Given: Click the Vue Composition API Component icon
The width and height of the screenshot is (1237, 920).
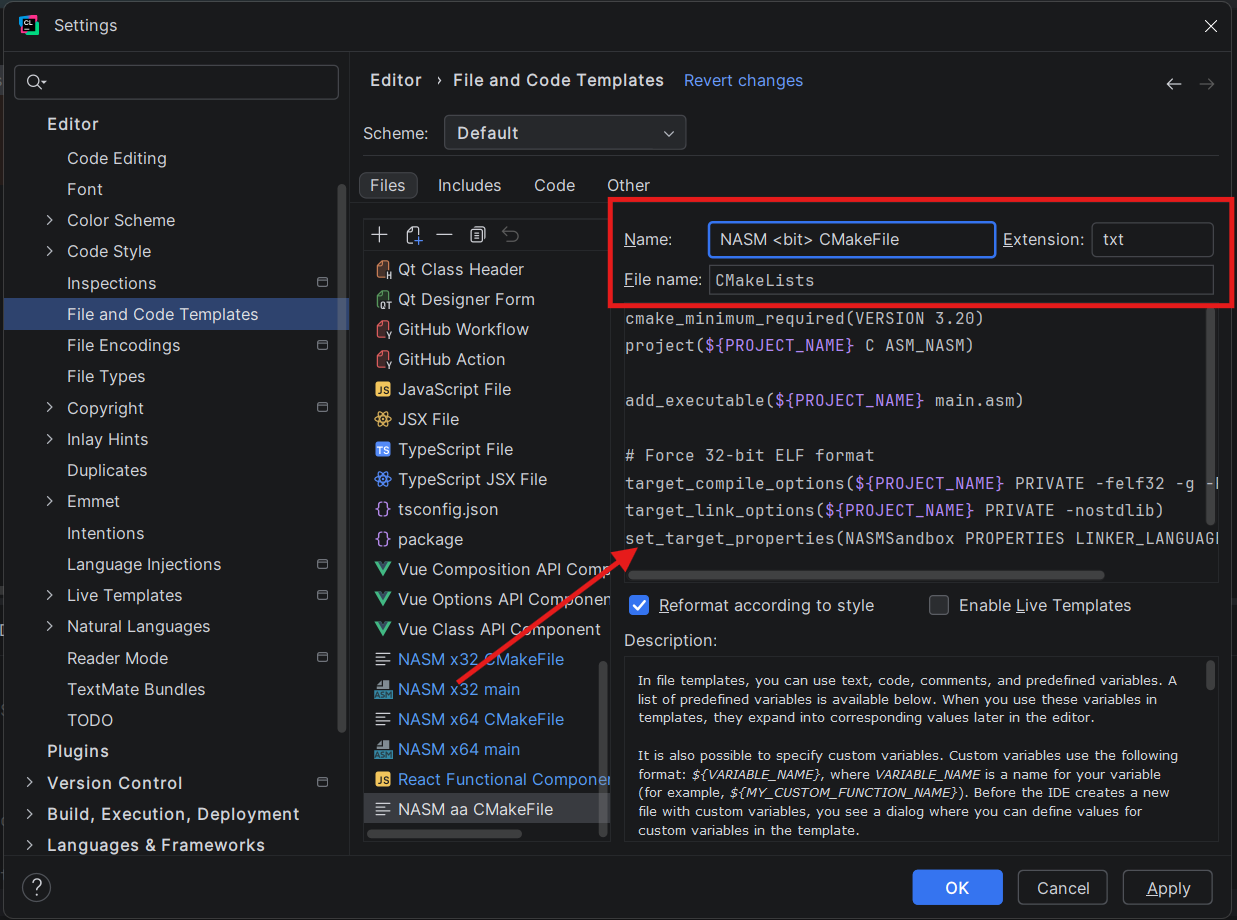Looking at the screenshot, I should (x=383, y=569).
